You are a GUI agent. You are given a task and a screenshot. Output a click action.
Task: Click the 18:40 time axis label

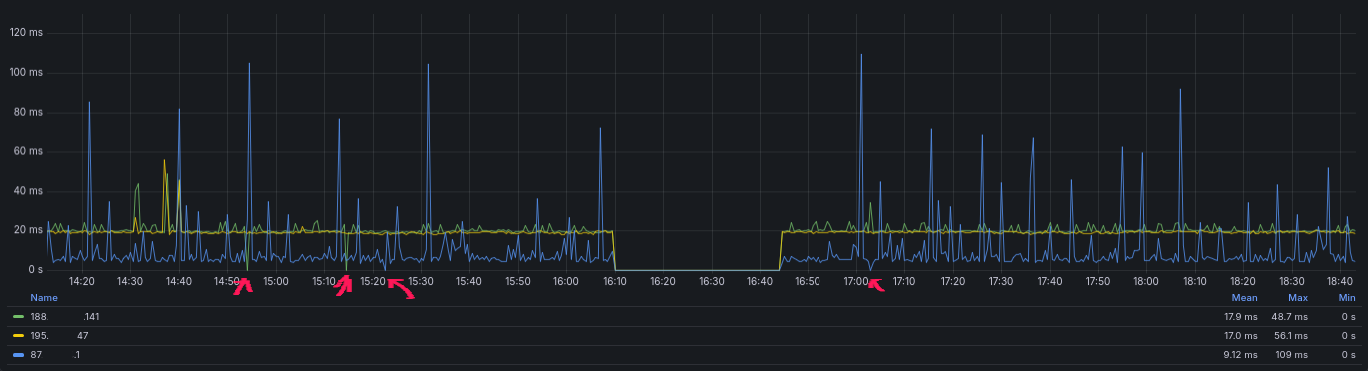1341,282
